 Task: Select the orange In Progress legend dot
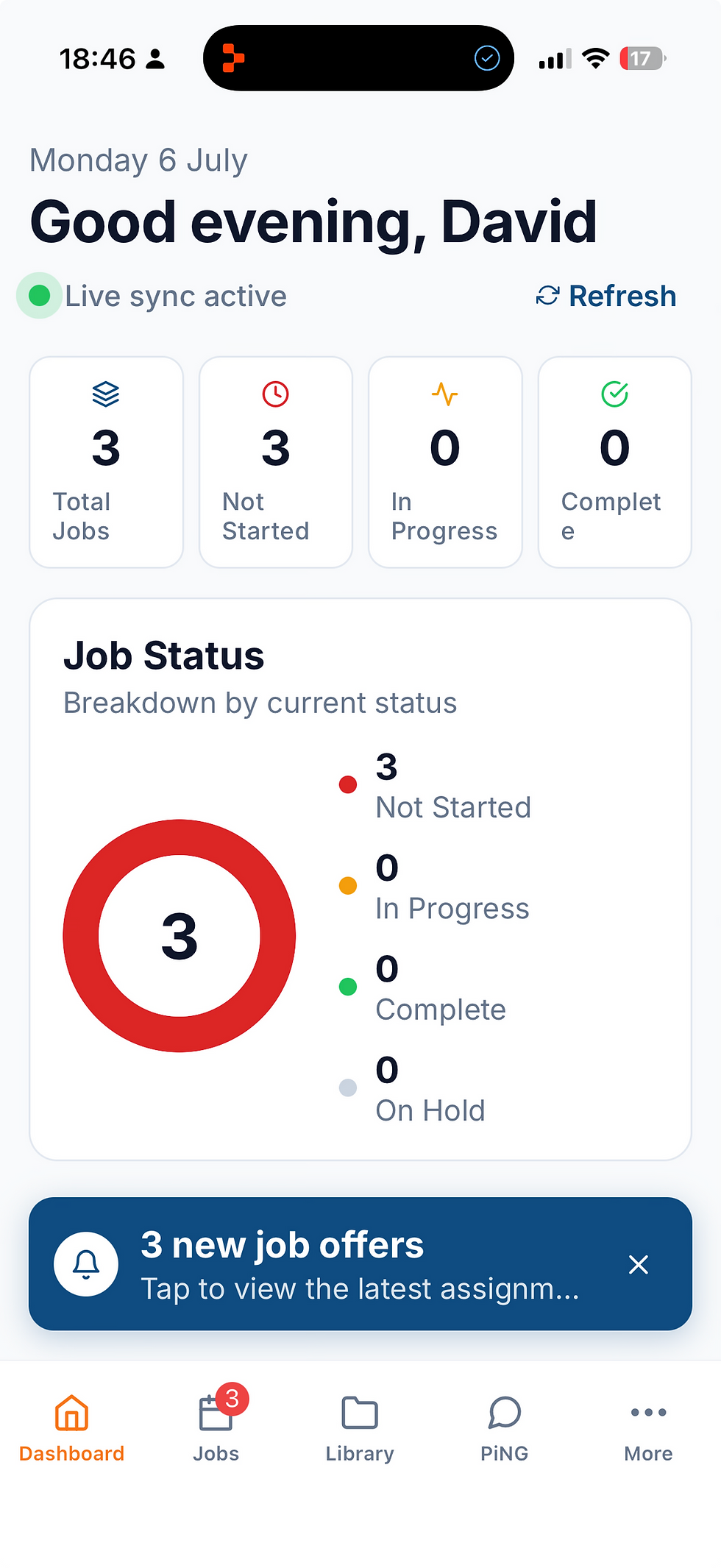348,885
